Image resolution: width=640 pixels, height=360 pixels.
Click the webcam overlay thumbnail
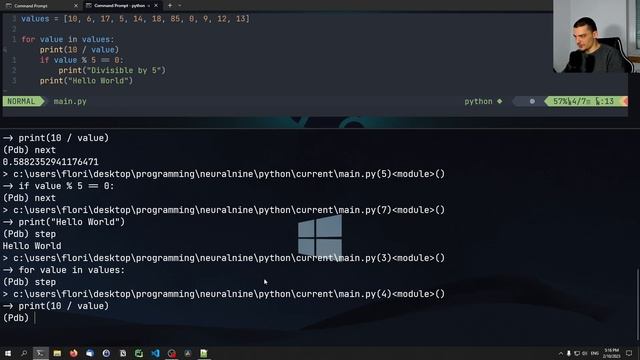(x=596, y=37)
